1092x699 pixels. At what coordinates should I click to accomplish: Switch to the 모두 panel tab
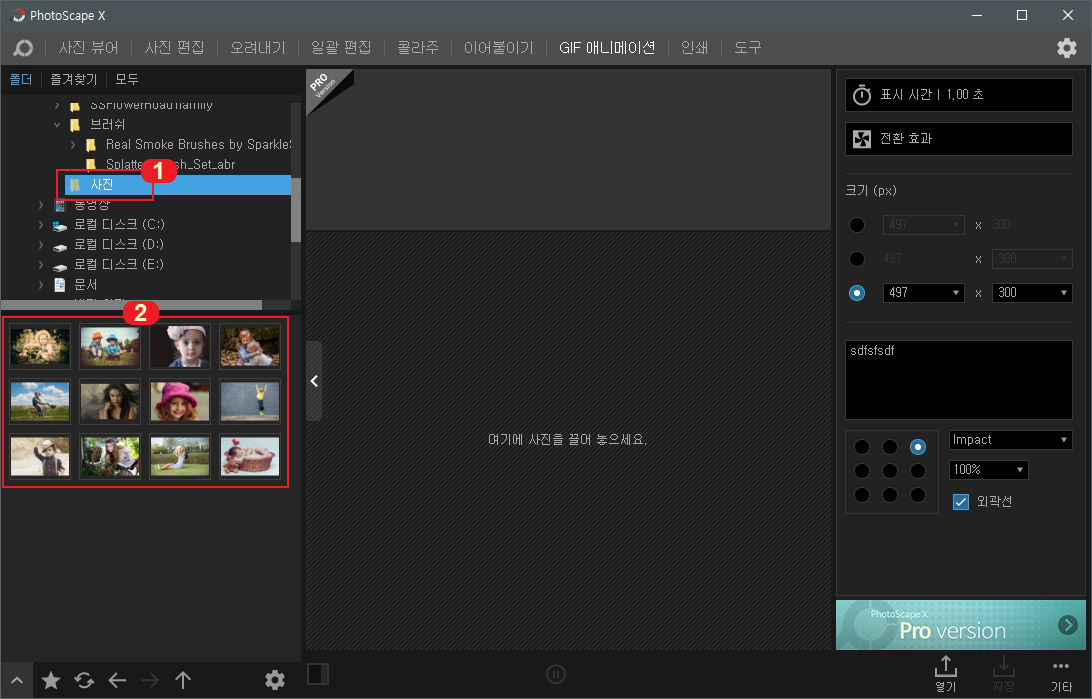127,79
